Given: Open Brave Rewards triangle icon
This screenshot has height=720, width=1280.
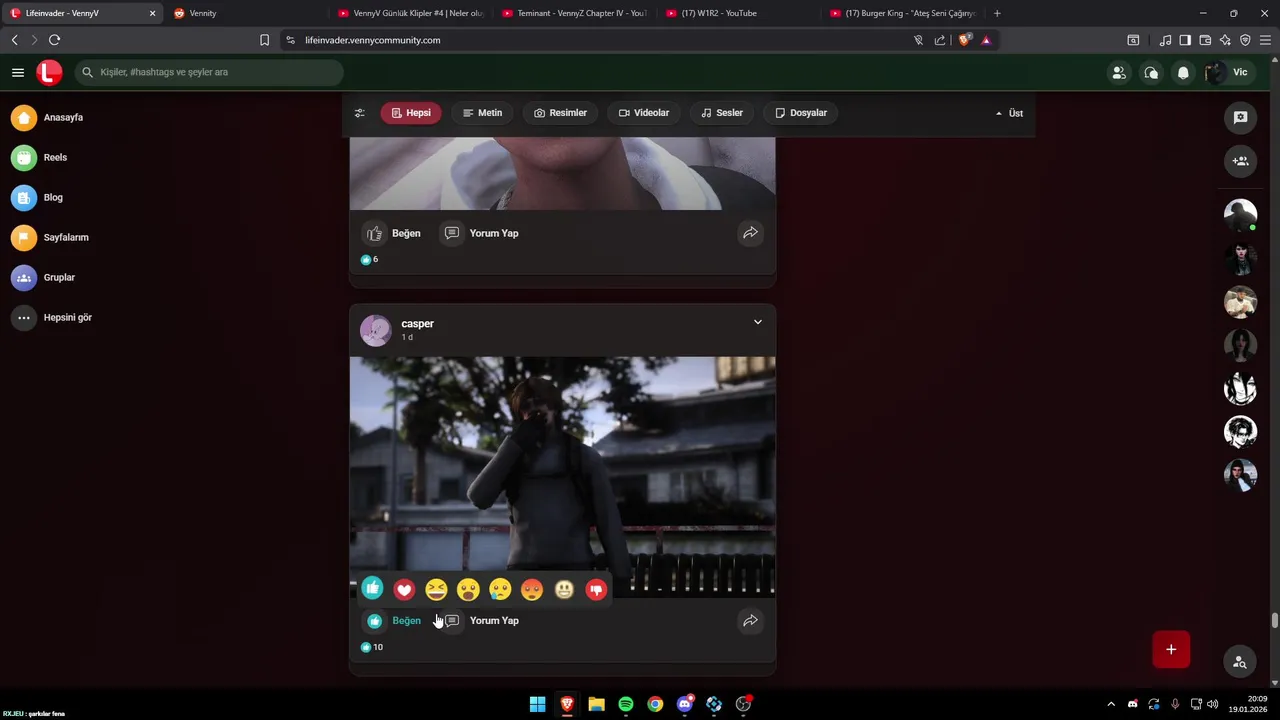Looking at the screenshot, I should pyautogui.click(x=986, y=40).
